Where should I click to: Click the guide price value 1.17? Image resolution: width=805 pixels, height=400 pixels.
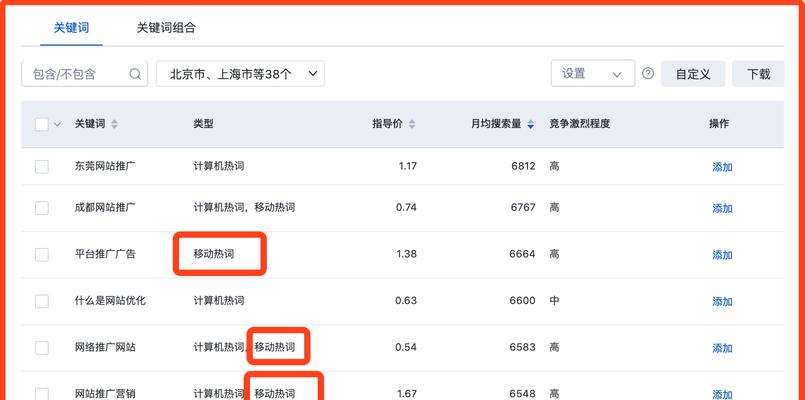[408, 166]
